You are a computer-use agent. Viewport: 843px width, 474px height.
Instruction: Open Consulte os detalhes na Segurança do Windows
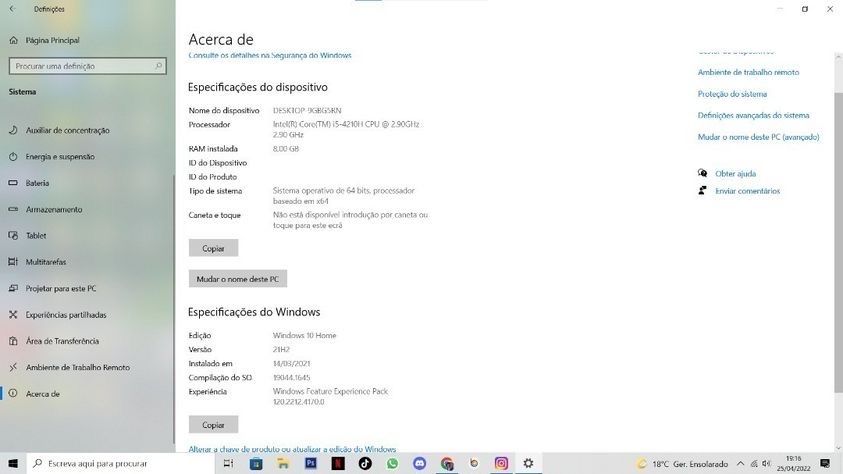pos(269,55)
